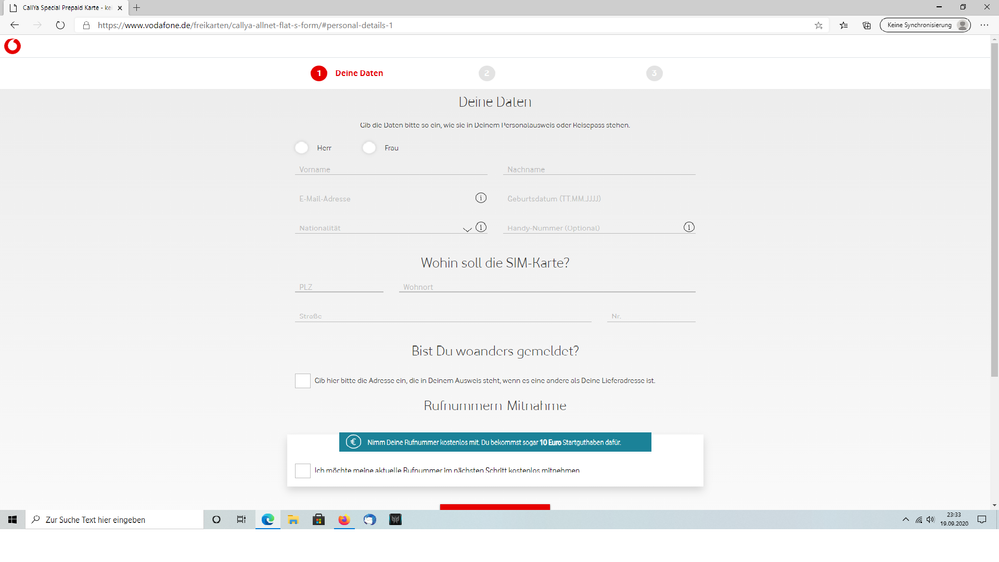
Task: Click the site lock icon
Action: pos(87,25)
